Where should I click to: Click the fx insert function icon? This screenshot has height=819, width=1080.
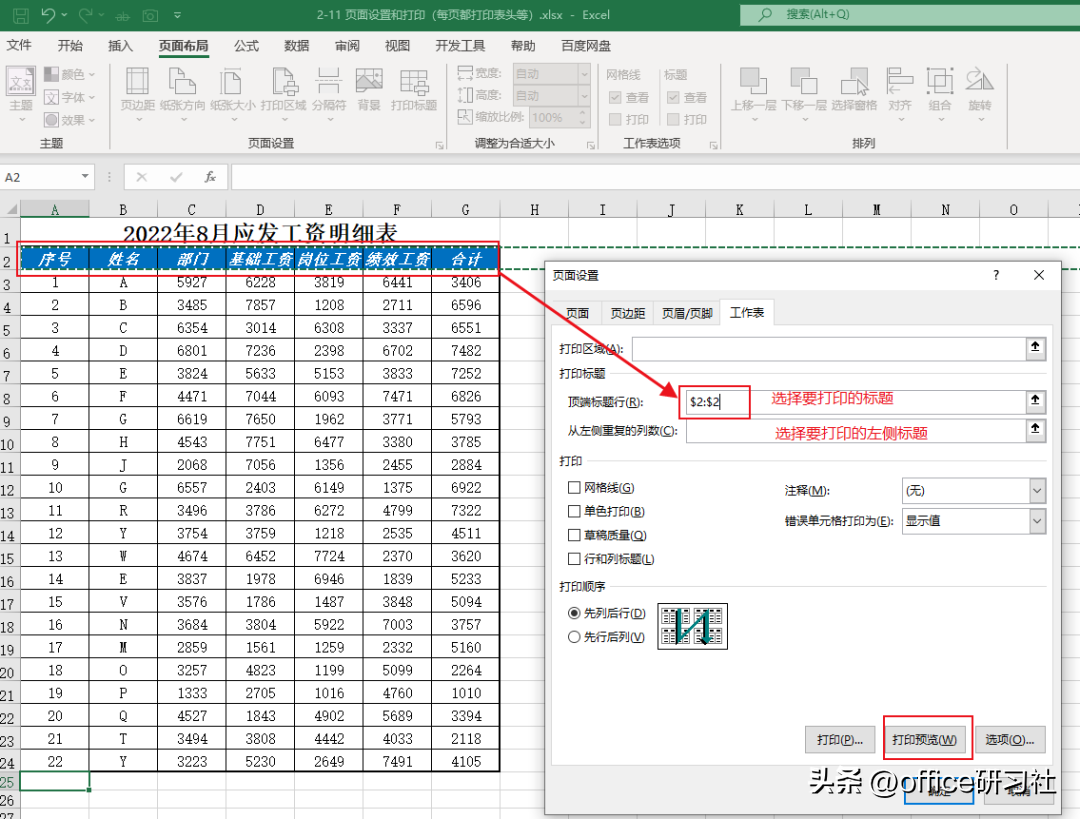[210, 177]
